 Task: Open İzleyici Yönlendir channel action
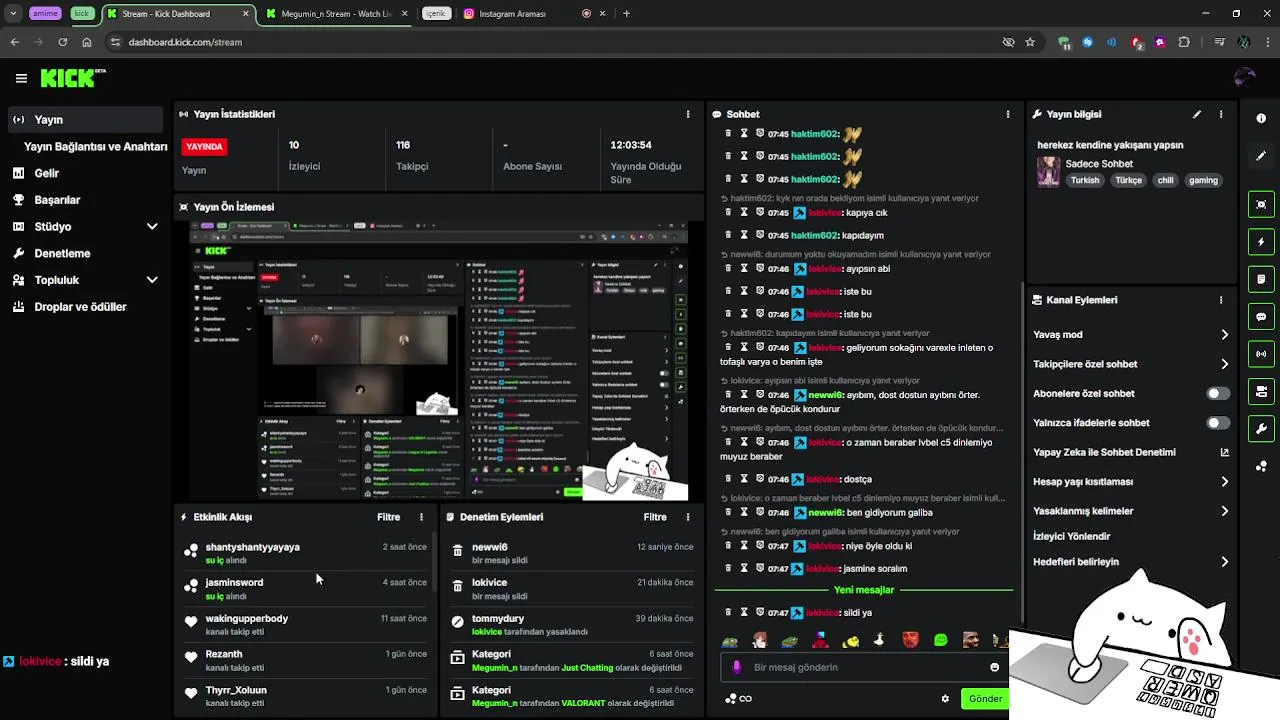tap(1071, 537)
